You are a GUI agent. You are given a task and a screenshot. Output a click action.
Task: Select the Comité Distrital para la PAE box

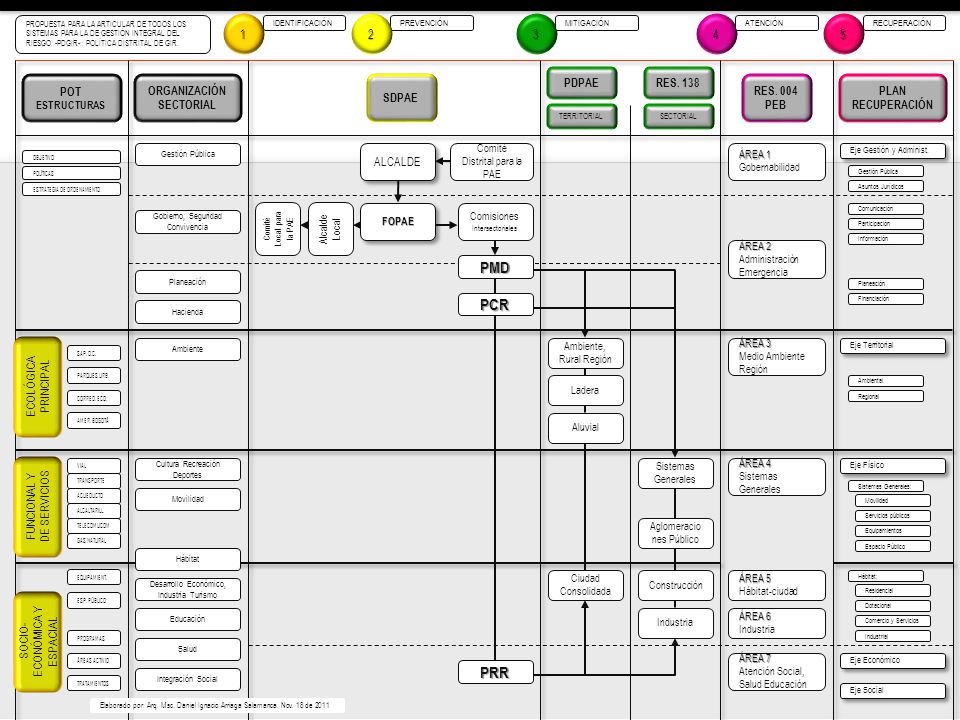tap(492, 162)
